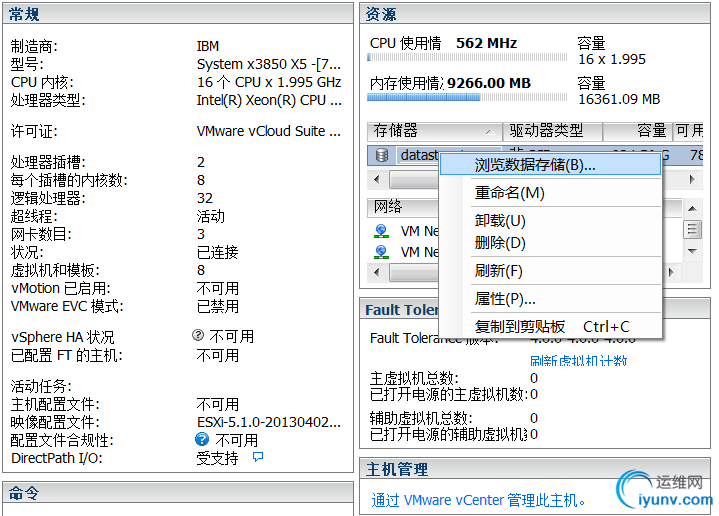Click the DirectPath I/O speech bubble icon
Viewport: 719px width, 516px height.
258,457
